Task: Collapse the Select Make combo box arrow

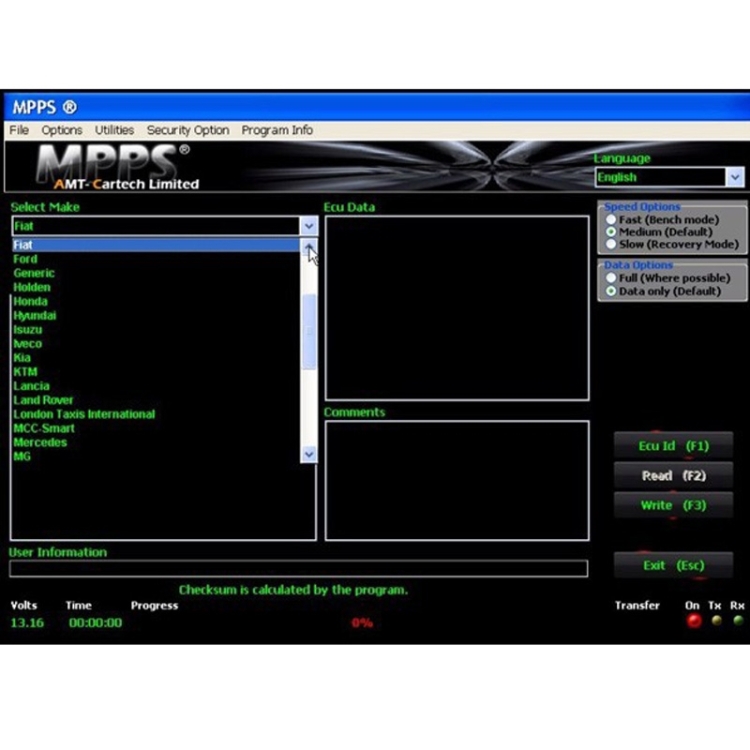Action: 308,227
